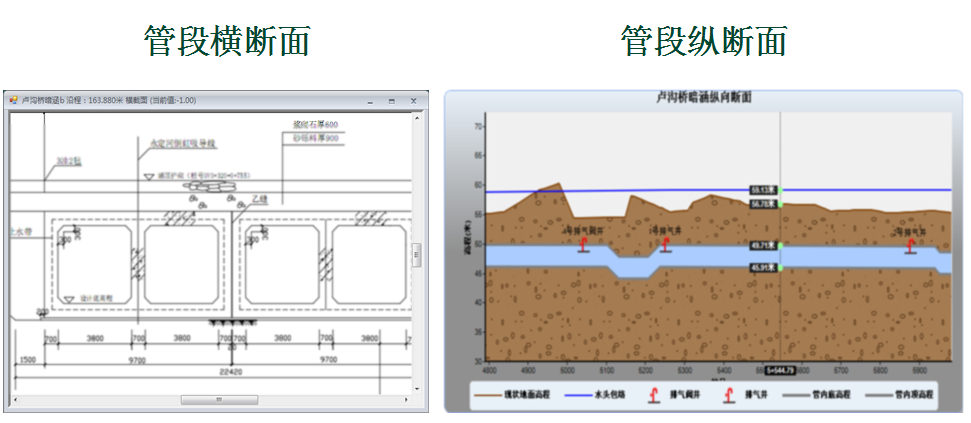Click the horizontal scrollbar left arrow
The width and height of the screenshot is (971, 423).
click(x=14, y=400)
